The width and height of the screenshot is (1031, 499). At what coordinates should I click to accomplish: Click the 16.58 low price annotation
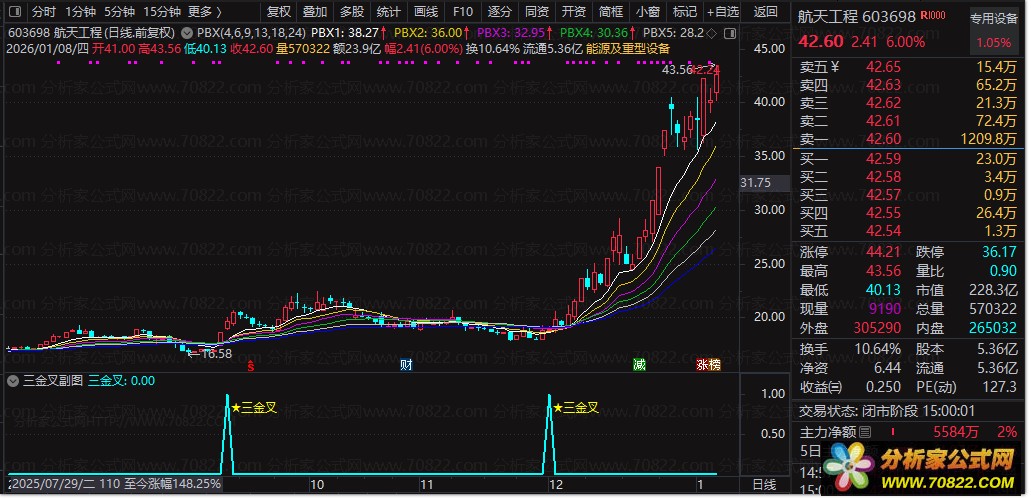point(216,354)
